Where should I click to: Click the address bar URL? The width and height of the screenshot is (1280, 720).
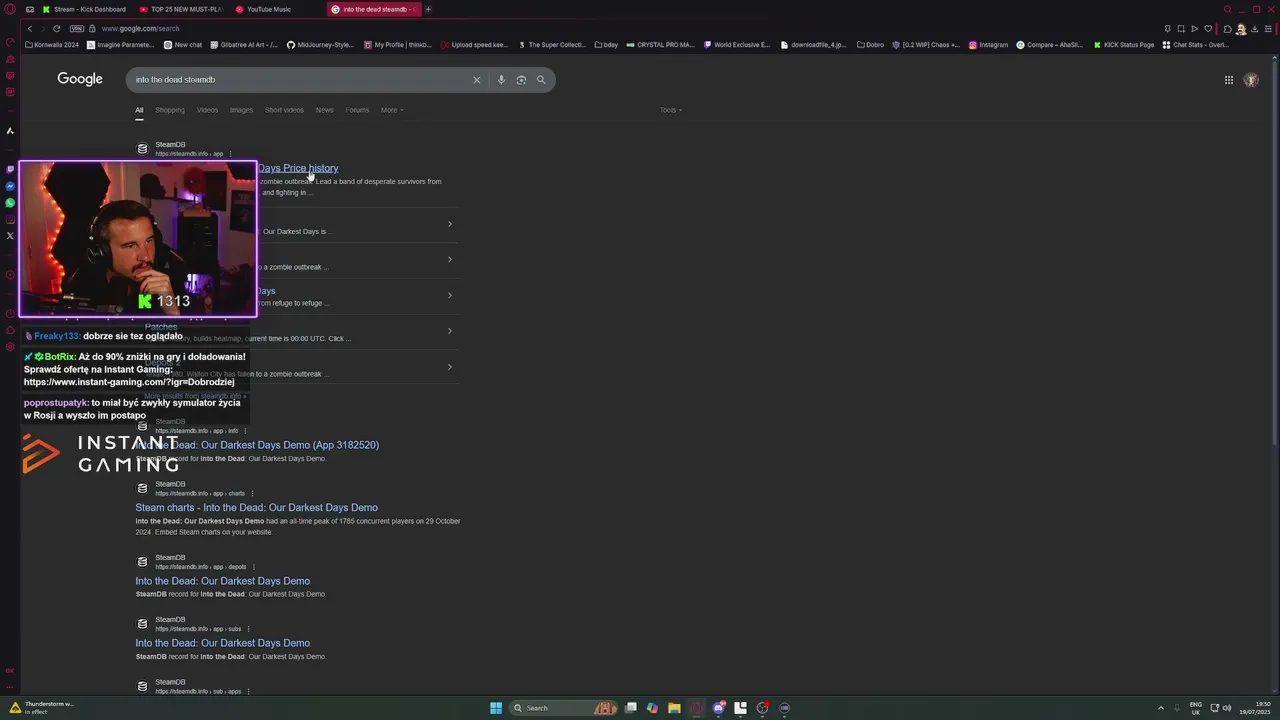pos(140,29)
